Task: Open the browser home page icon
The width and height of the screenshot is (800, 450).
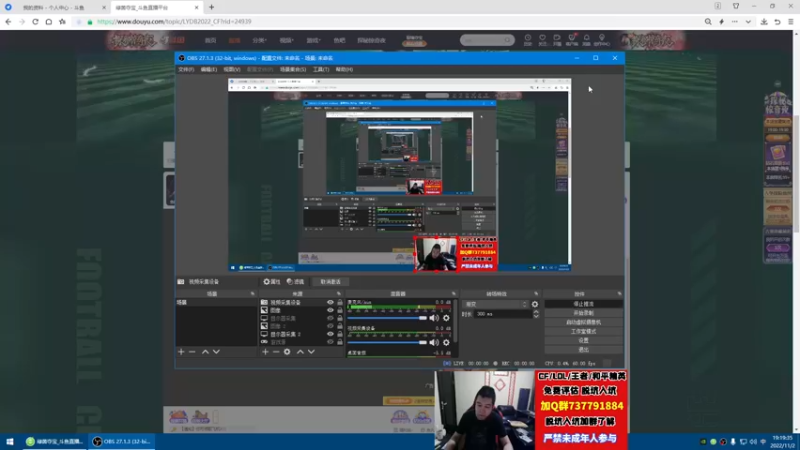Action: click(x=48, y=21)
